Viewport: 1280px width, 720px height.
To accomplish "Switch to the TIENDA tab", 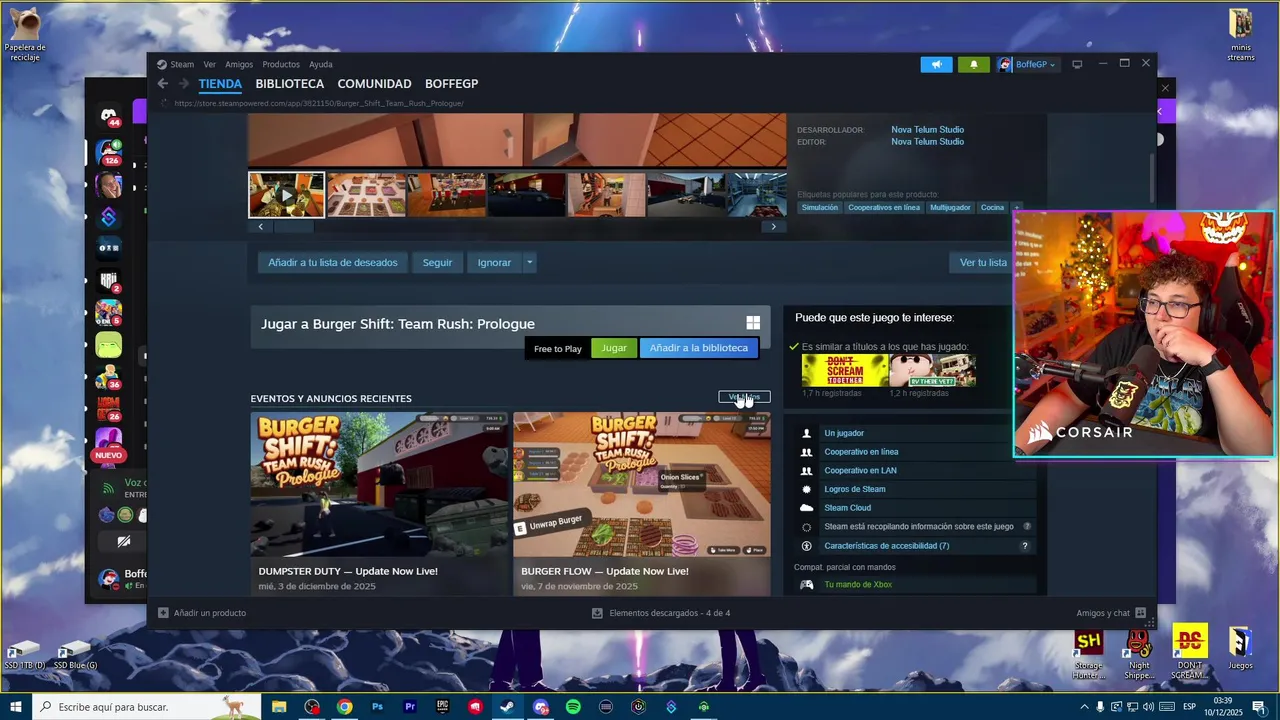I will 220,84.
